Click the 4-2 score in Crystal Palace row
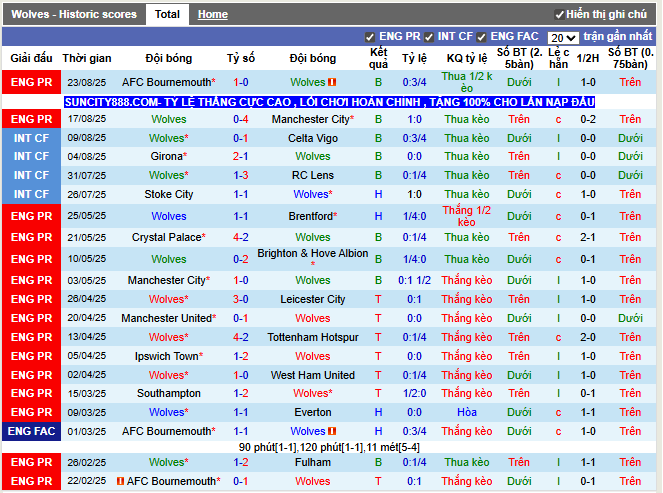 coord(241,237)
